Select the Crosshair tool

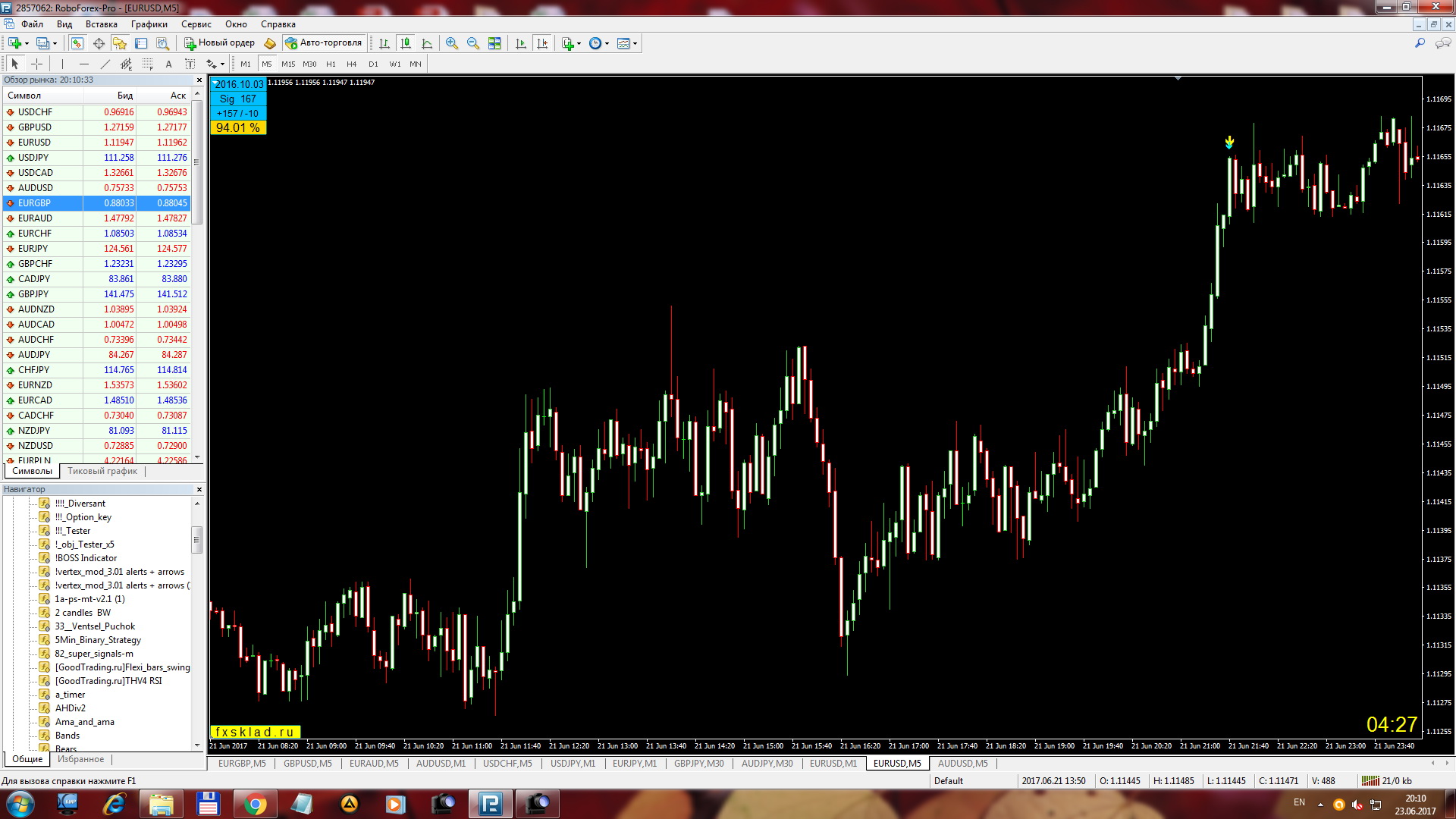[x=36, y=64]
